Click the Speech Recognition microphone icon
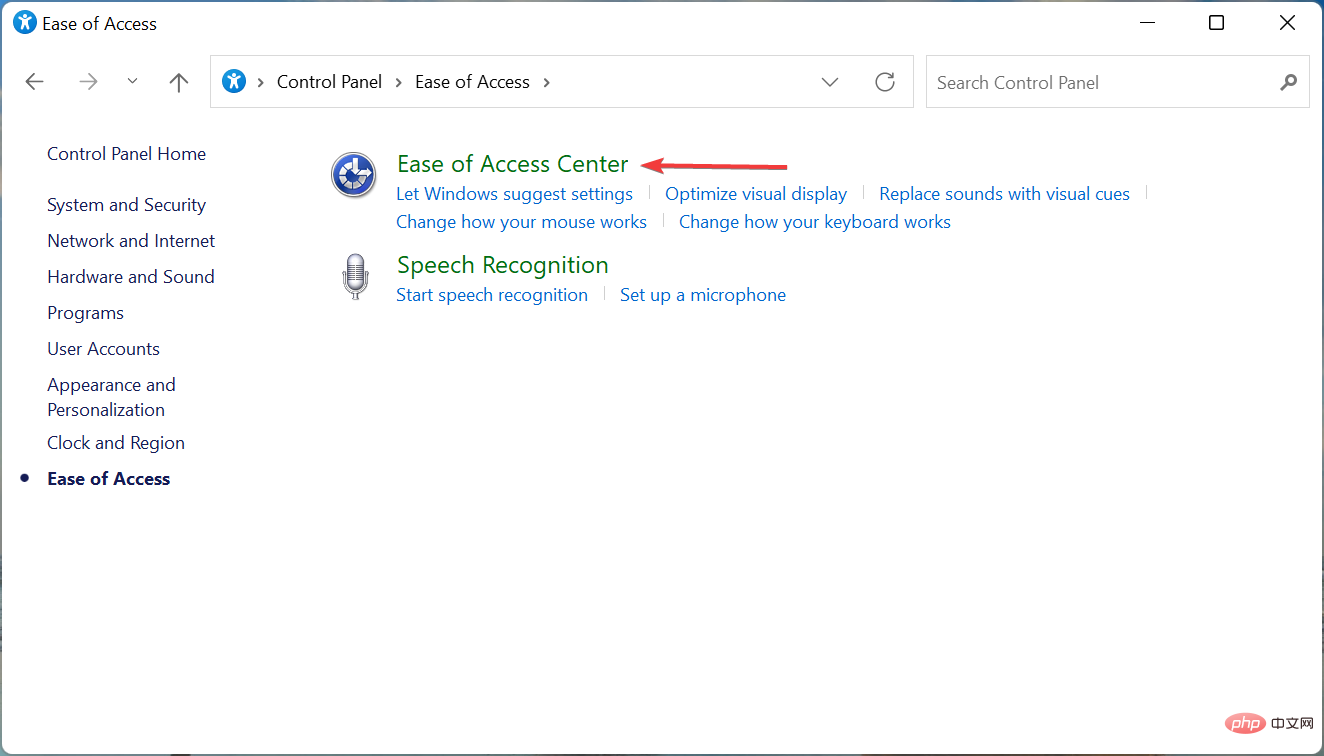The height and width of the screenshot is (756, 1324). (x=354, y=276)
